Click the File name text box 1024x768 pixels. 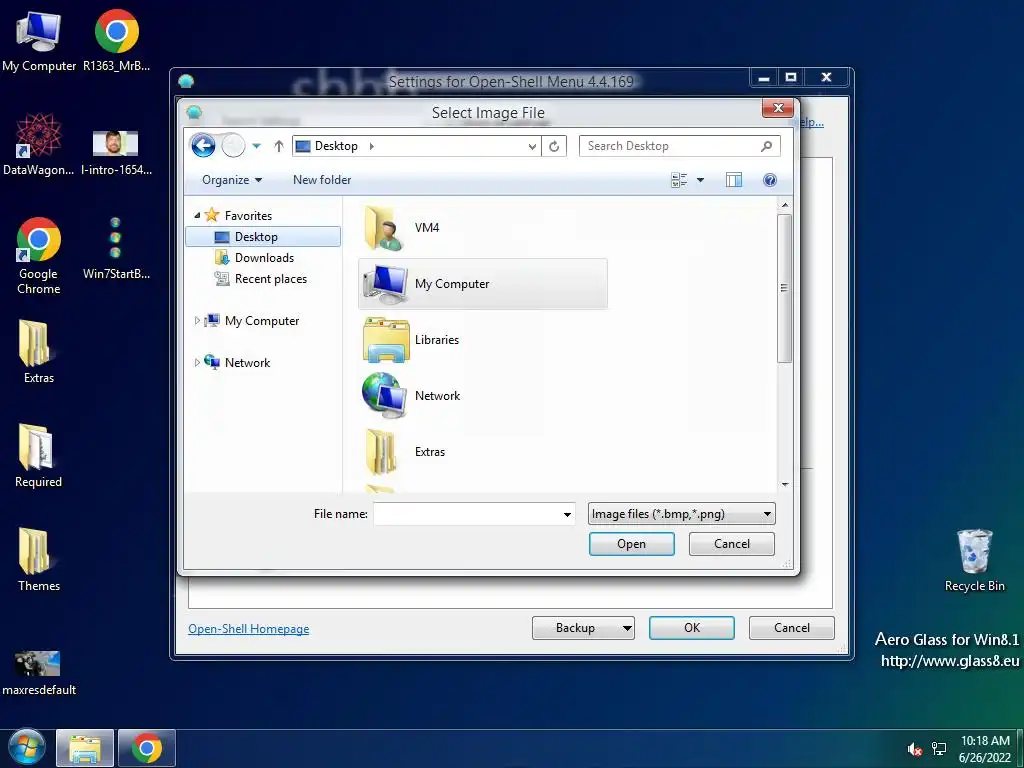[x=466, y=514]
